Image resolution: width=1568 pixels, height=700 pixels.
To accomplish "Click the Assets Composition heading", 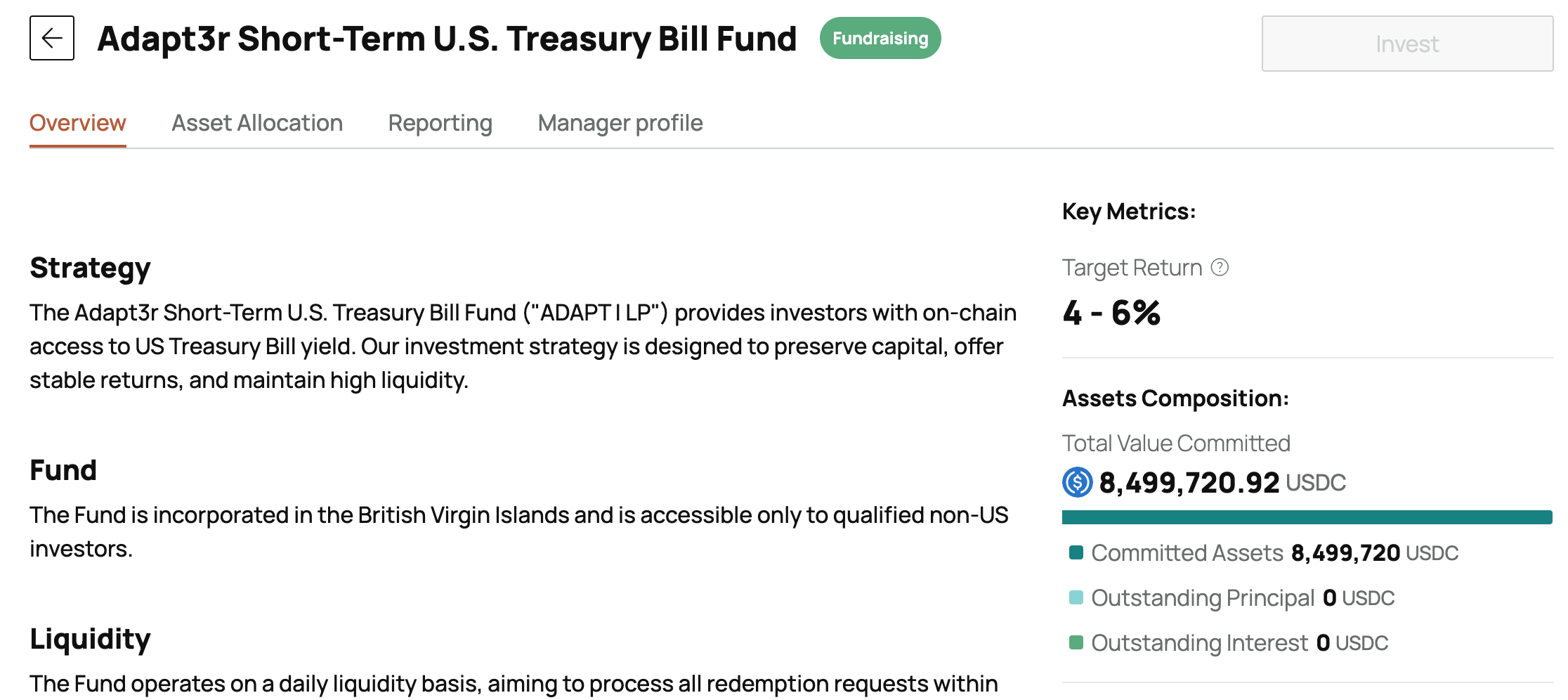I will coord(1175,398).
